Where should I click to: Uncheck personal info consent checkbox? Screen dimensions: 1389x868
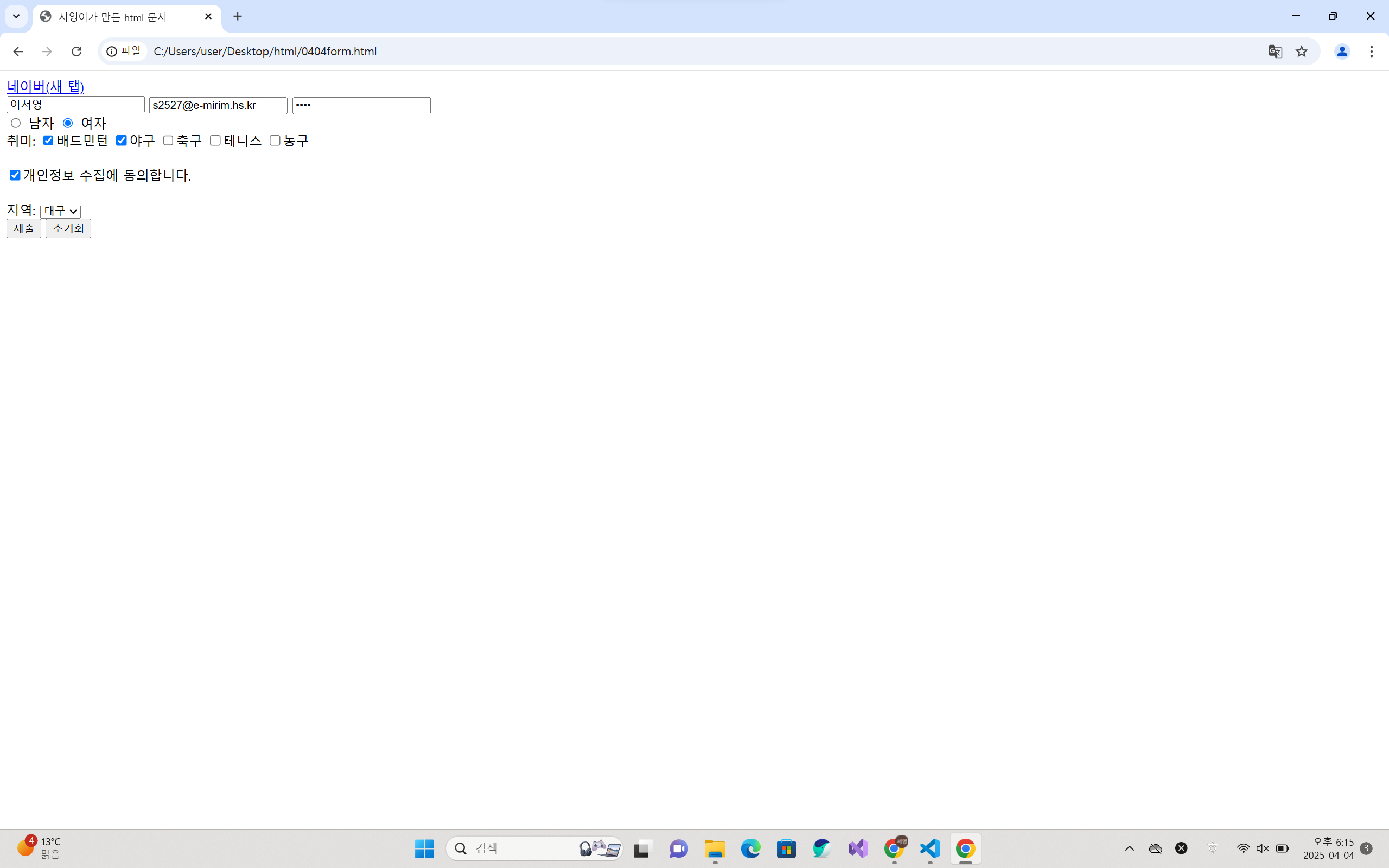pos(16,175)
